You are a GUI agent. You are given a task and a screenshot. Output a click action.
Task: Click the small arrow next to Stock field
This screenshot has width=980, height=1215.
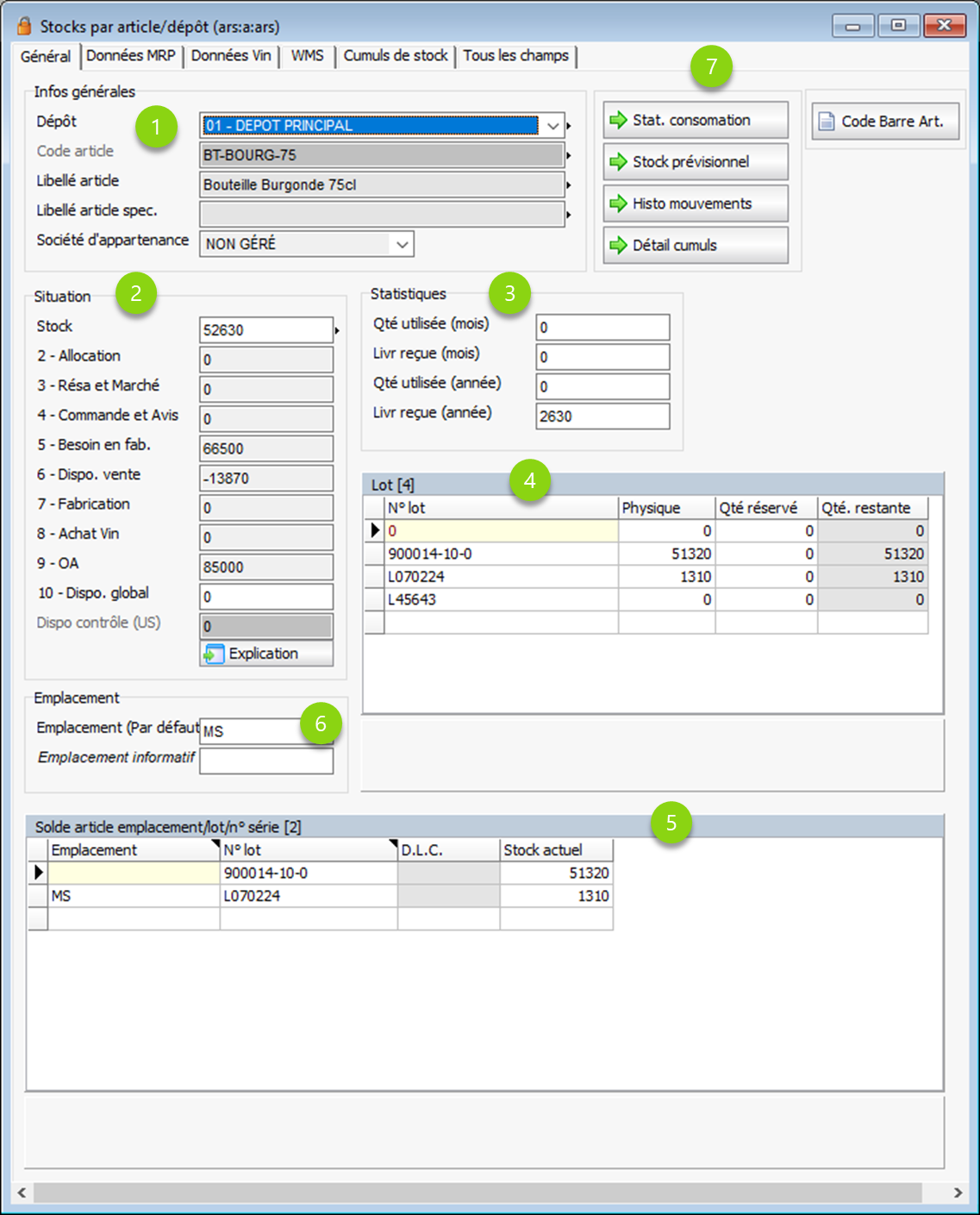(337, 330)
